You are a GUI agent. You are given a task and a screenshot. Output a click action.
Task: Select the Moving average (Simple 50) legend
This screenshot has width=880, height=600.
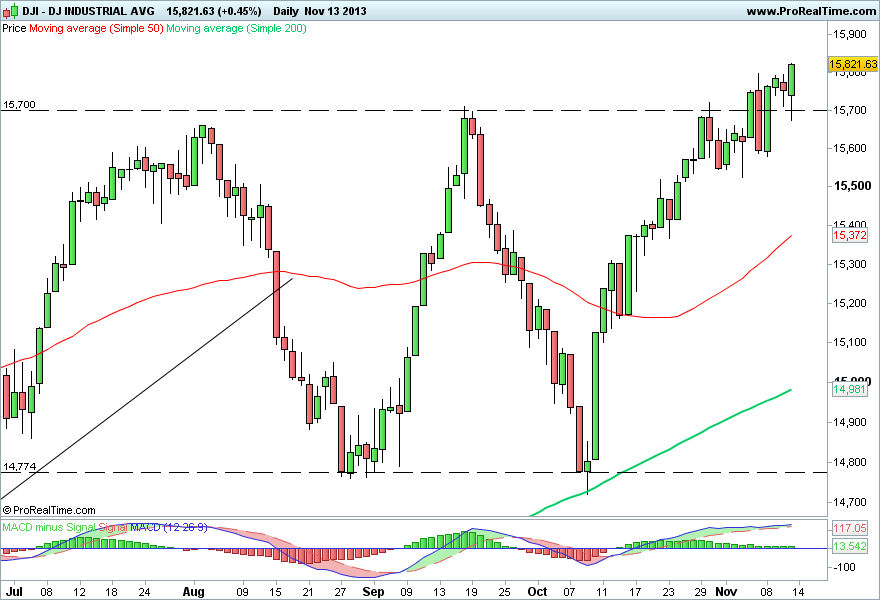[x=96, y=28]
